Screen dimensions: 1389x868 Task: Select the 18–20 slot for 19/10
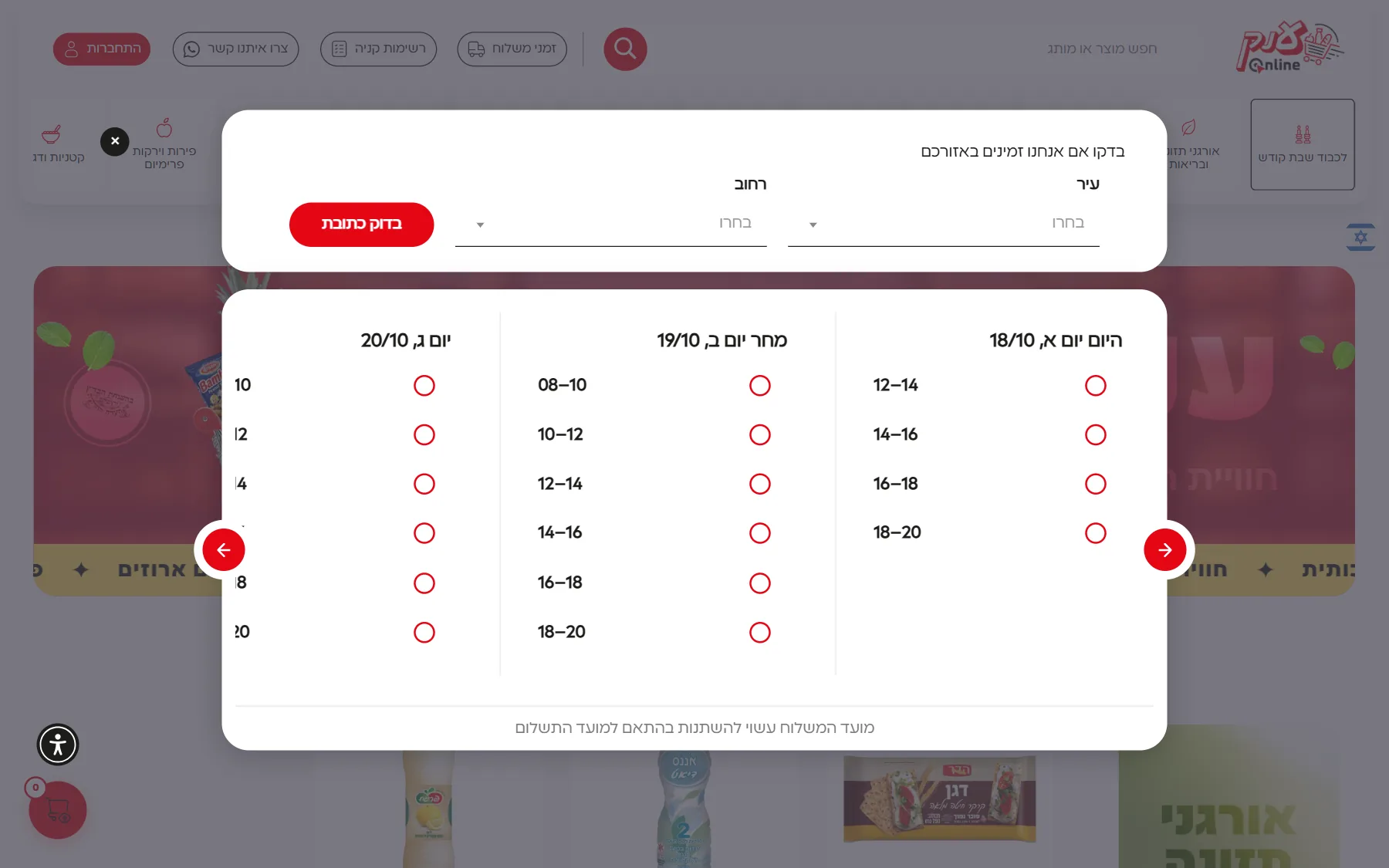760,632
